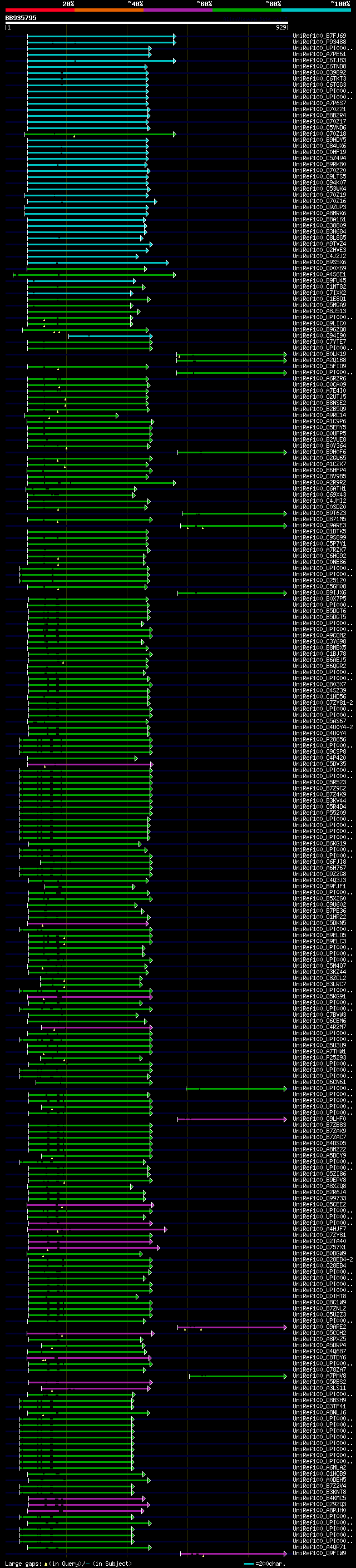Open hit UniRef100_Q9ARE2
This screenshot has height=1568, width=356.
coord(319,1327)
